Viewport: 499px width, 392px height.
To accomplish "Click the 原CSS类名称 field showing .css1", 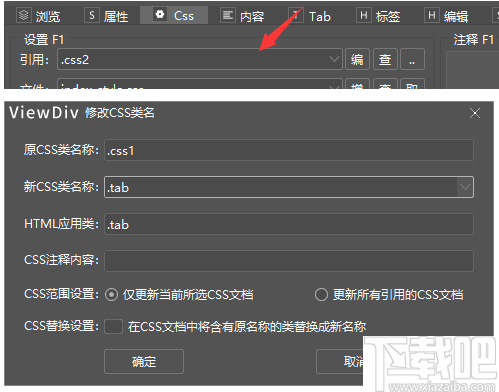I will coord(289,150).
